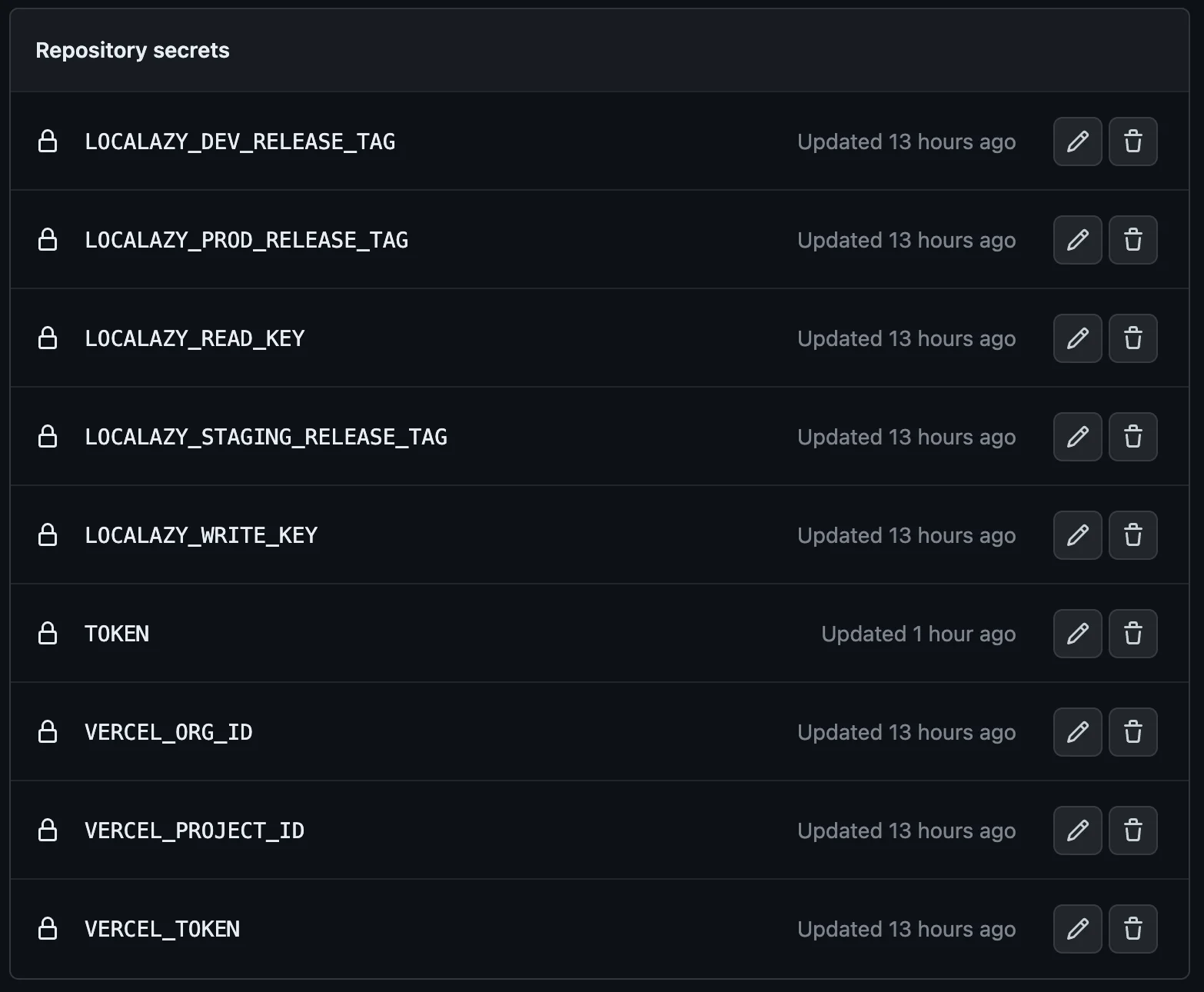This screenshot has height=992, width=1204.
Task: Delete the VERCEL_TOKEN secret
Action: point(1132,929)
